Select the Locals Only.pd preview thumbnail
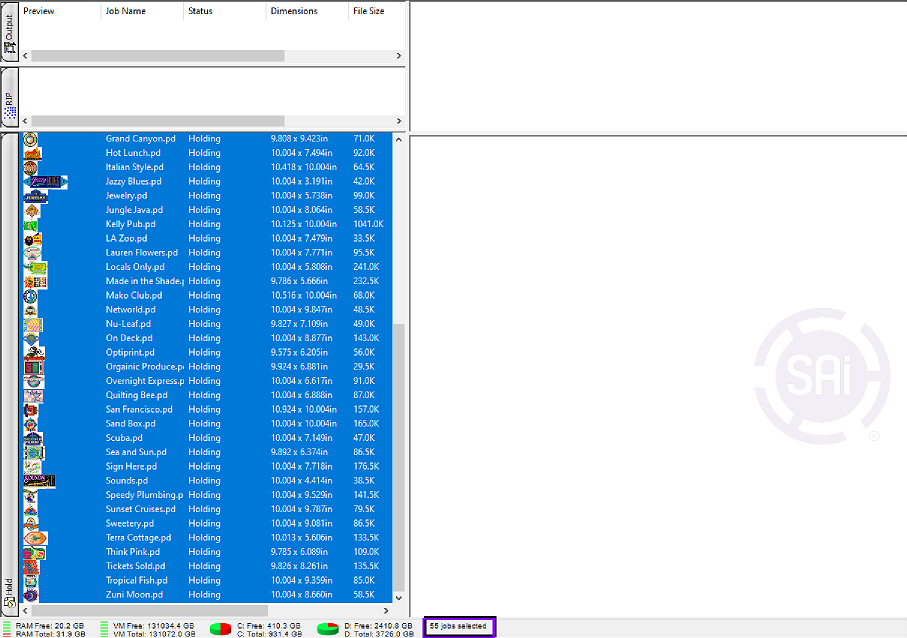 point(35,267)
